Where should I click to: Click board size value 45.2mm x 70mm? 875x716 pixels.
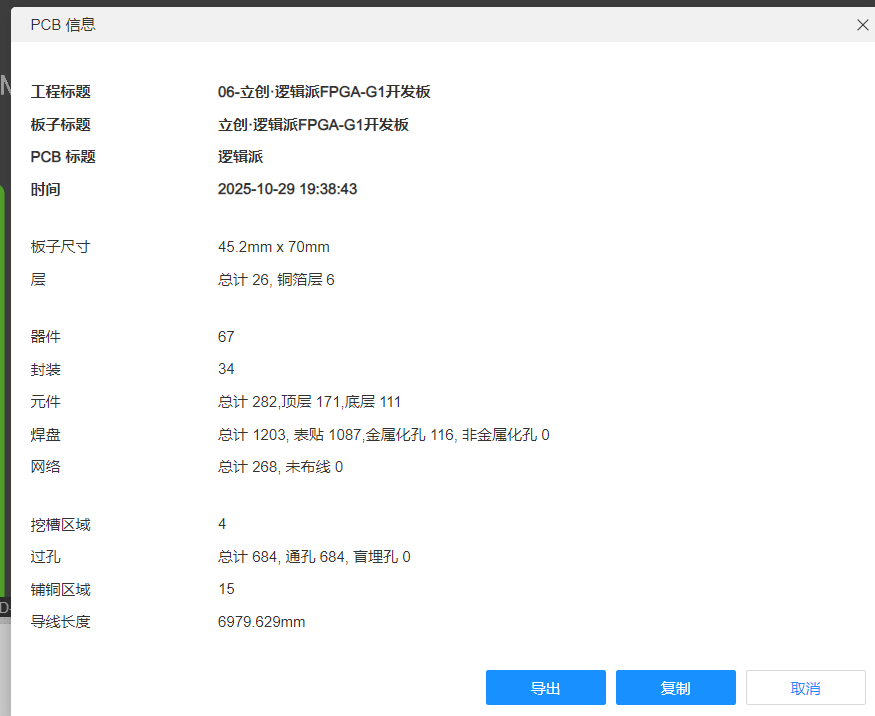click(x=273, y=247)
